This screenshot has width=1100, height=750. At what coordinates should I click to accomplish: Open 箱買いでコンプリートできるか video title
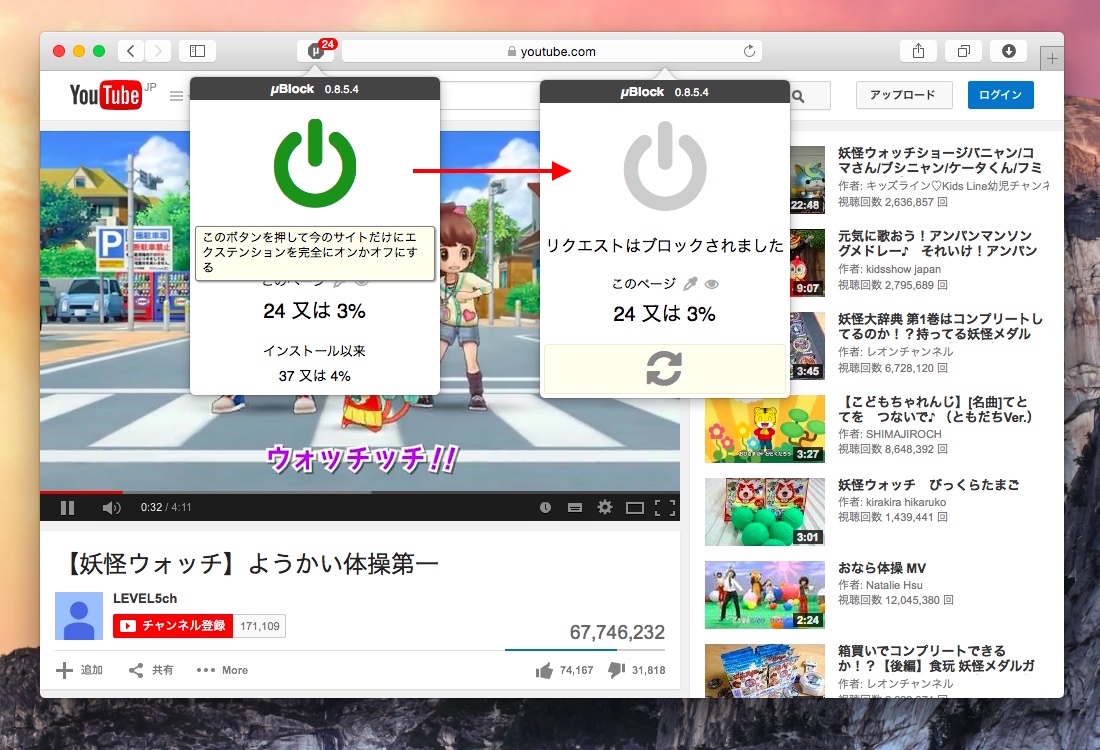tap(936, 658)
